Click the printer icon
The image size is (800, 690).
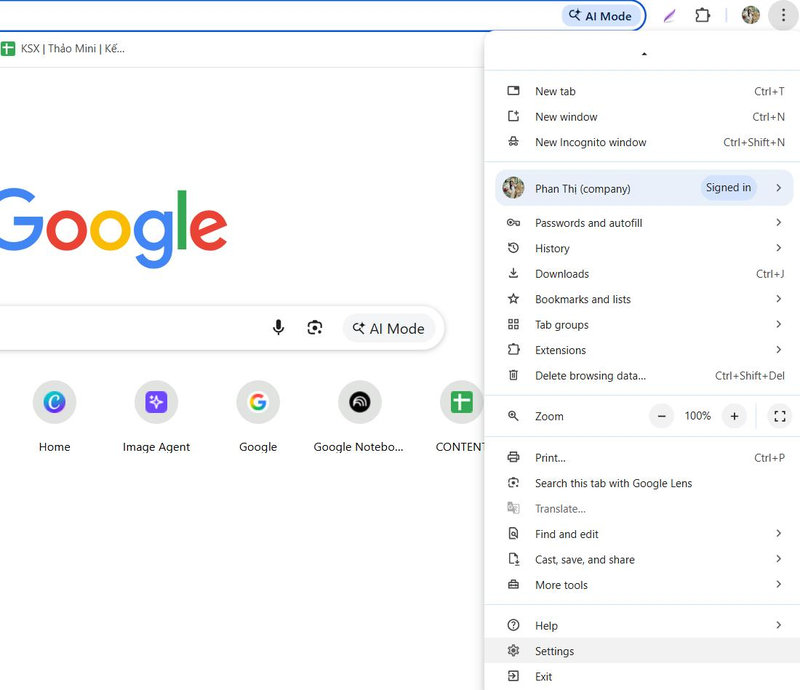pyautogui.click(x=513, y=457)
